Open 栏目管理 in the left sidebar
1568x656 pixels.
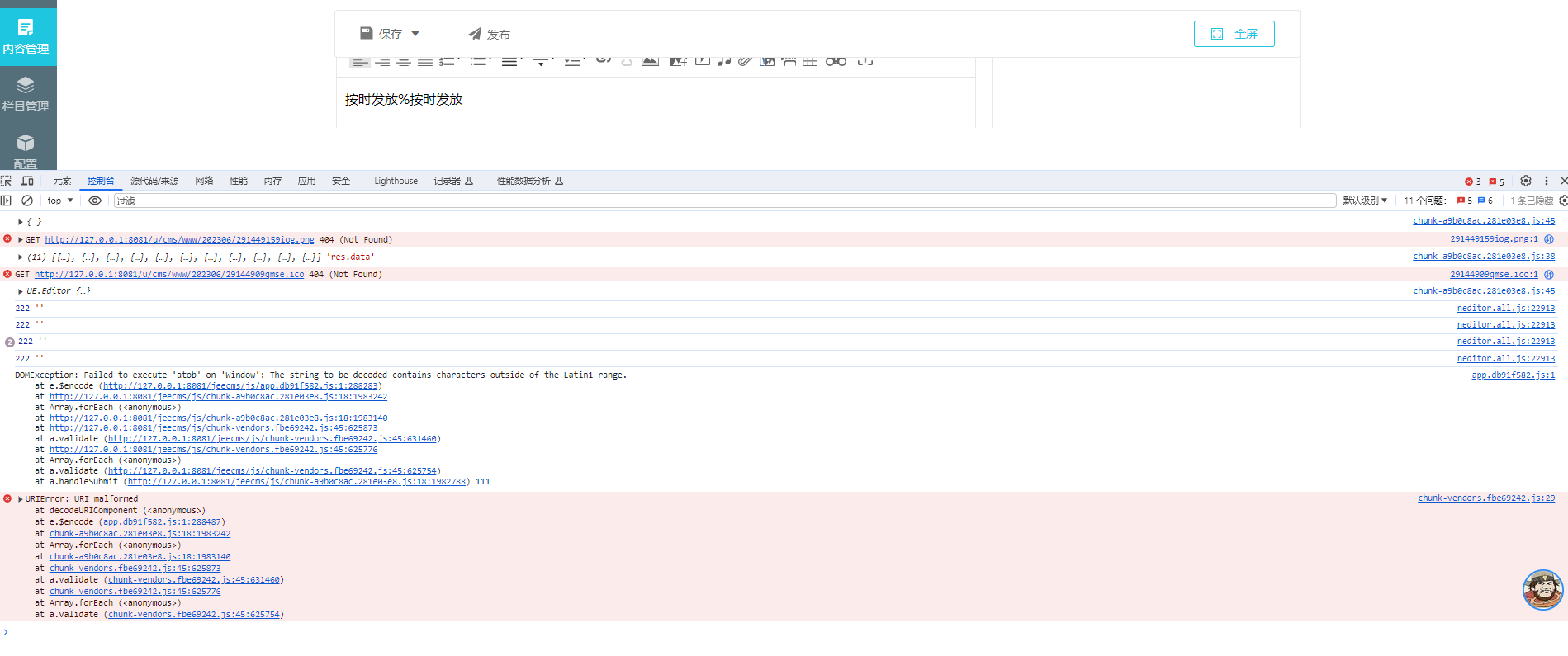click(26, 94)
